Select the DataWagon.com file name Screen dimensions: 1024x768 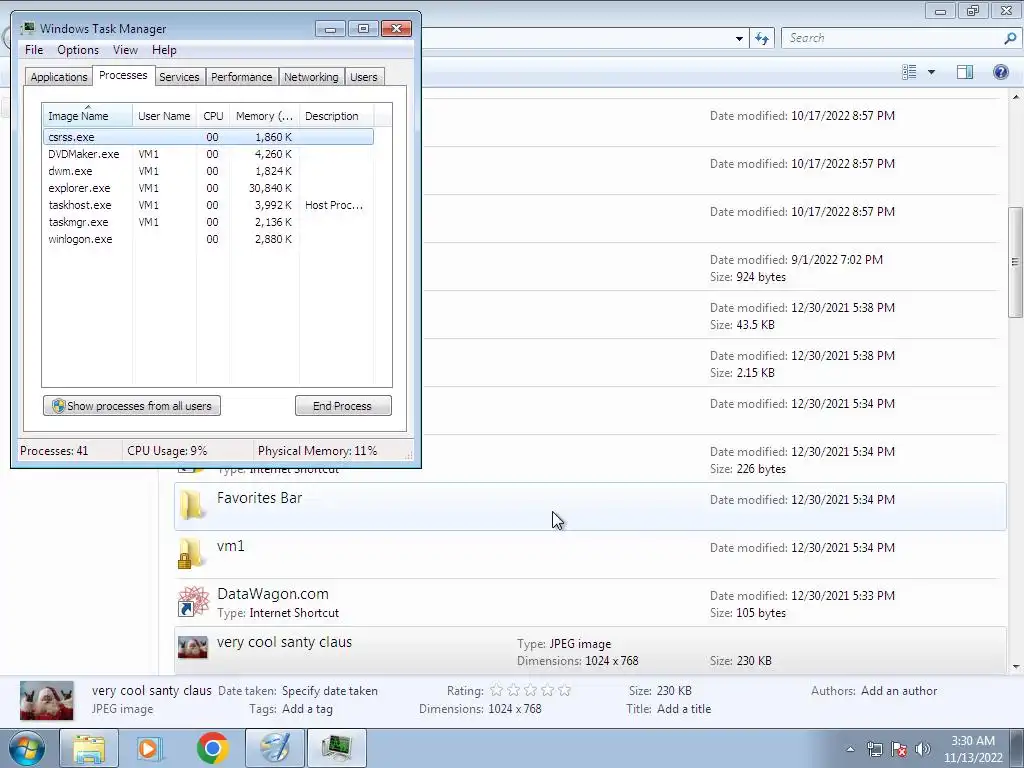tap(272, 594)
